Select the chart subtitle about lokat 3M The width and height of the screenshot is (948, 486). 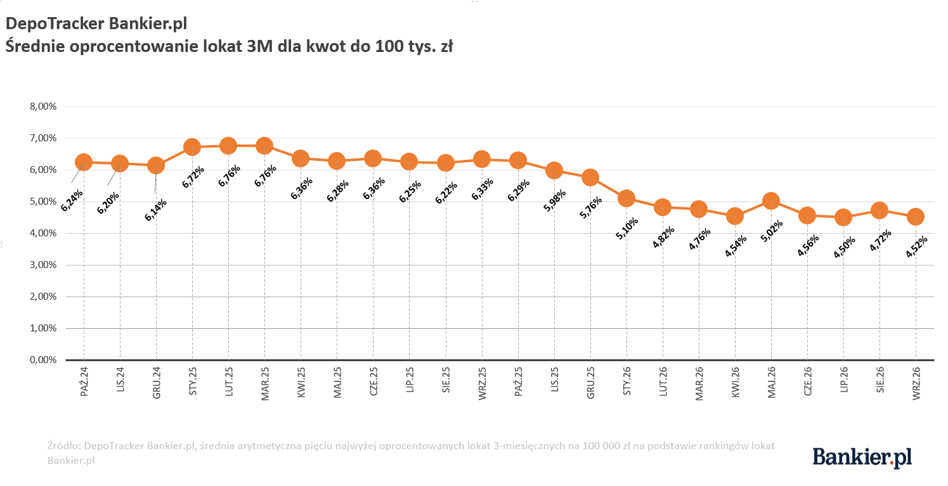tap(229, 46)
